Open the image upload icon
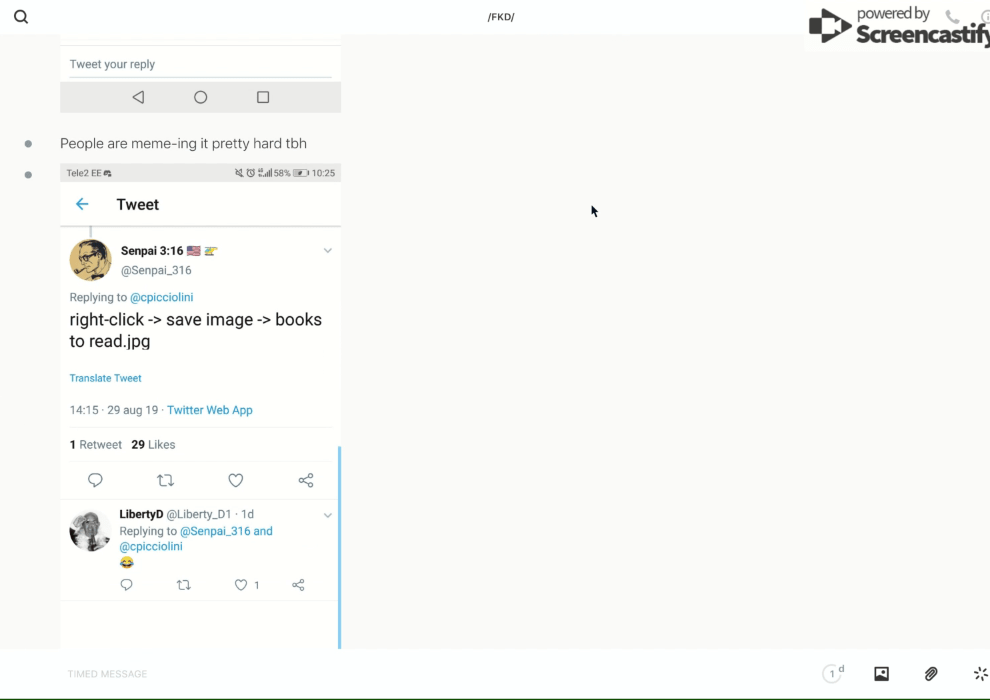The height and width of the screenshot is (700, 990). (881, 674)
